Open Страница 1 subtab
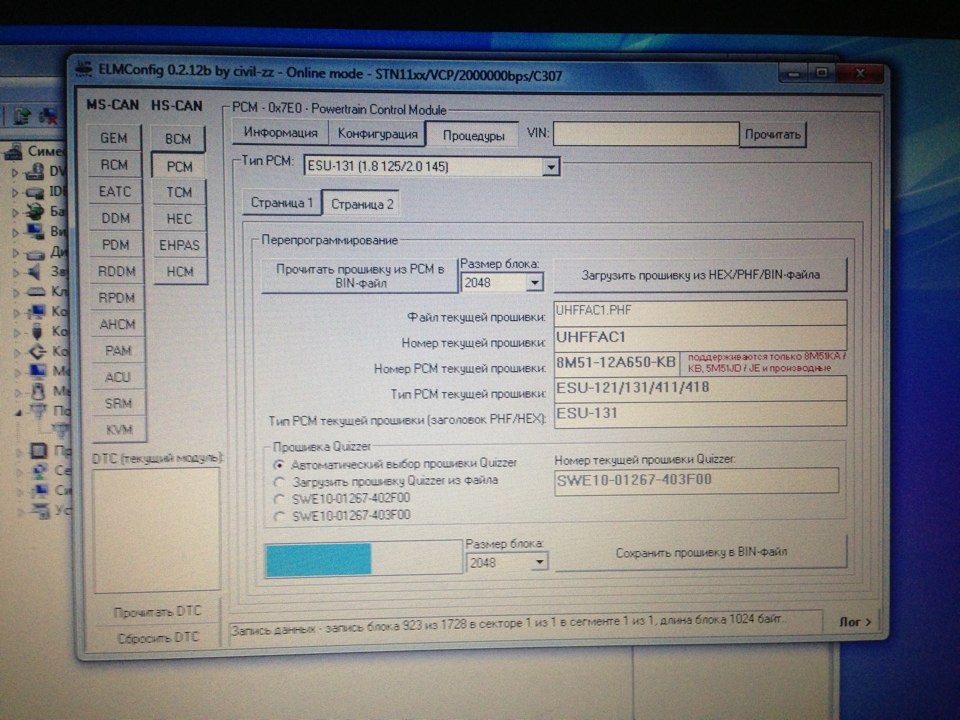 282,203
